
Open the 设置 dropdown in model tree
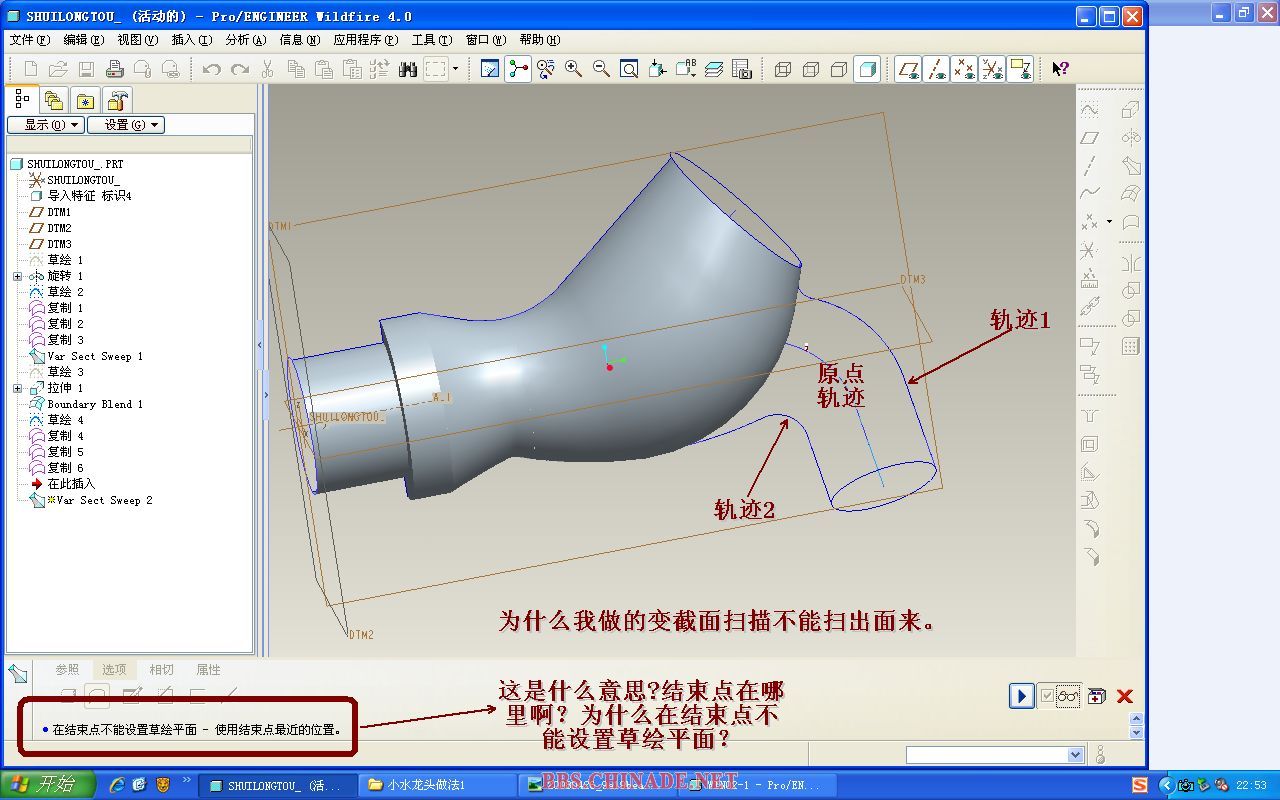[x=126, y=125]
